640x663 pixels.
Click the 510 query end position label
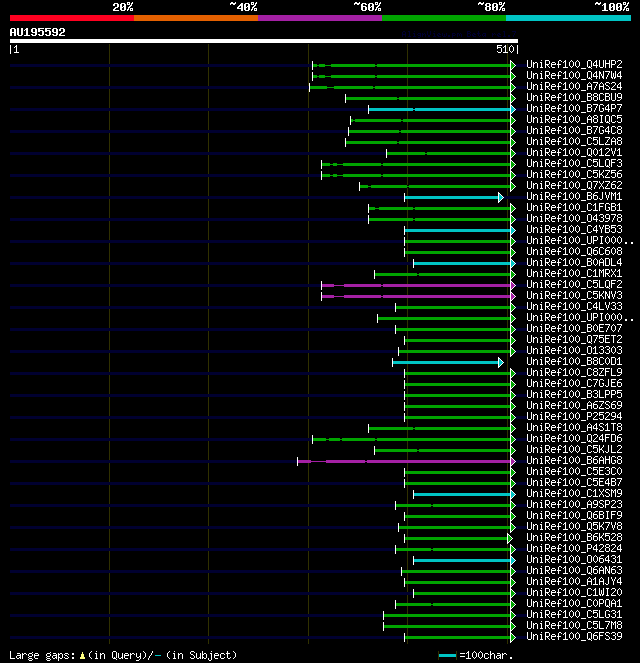(505, 49)
